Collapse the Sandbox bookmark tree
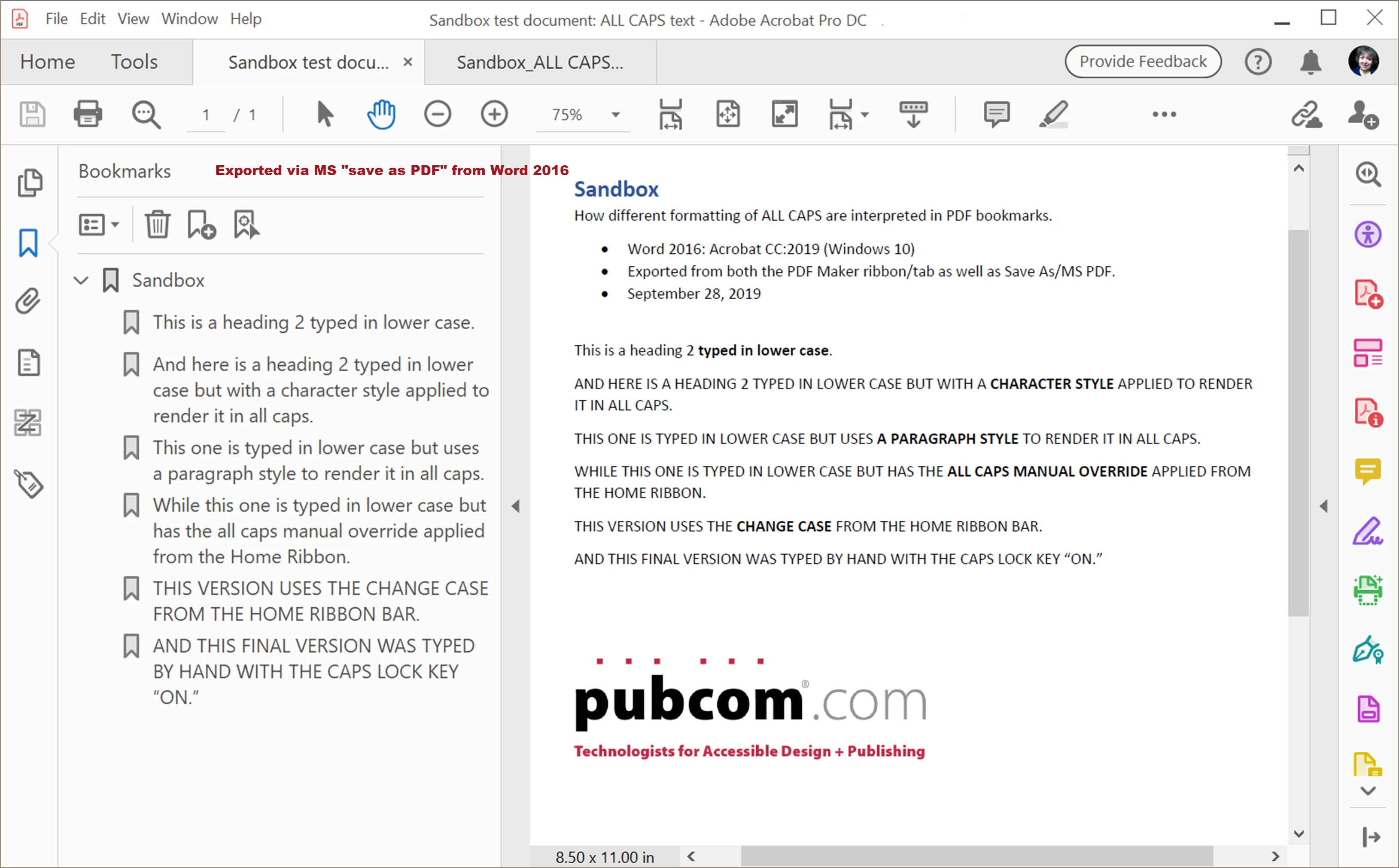Image resolution: width=1399 pixels, height=868 pixels. (x=82, y=280)
